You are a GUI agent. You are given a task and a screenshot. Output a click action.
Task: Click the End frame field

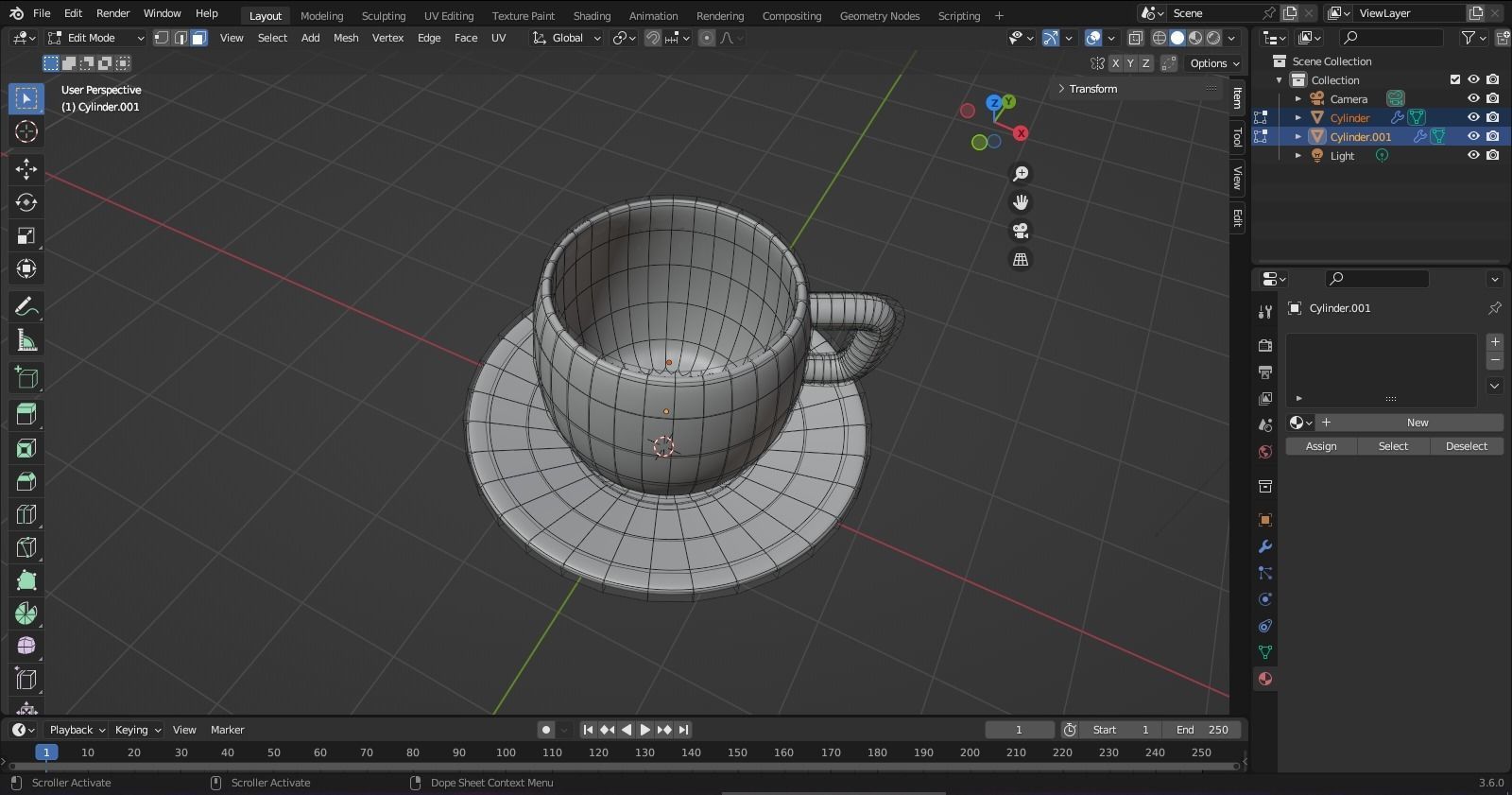click(x=1202, y=730)
